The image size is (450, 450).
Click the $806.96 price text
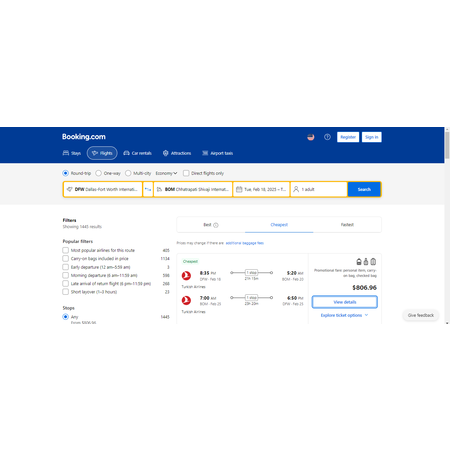pos(364,288)
